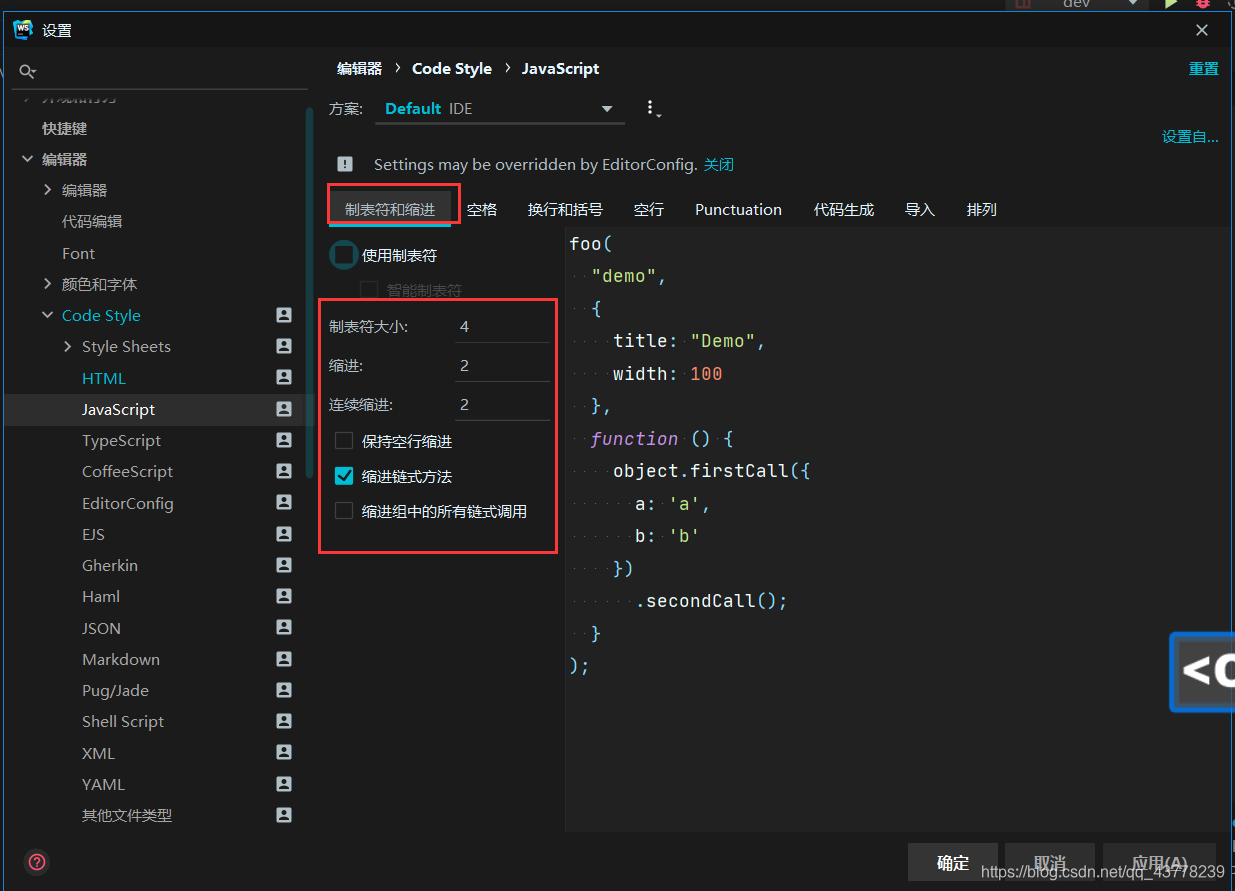
Task: Select 快捷键 in settings tree
Action: click(64, 128)
